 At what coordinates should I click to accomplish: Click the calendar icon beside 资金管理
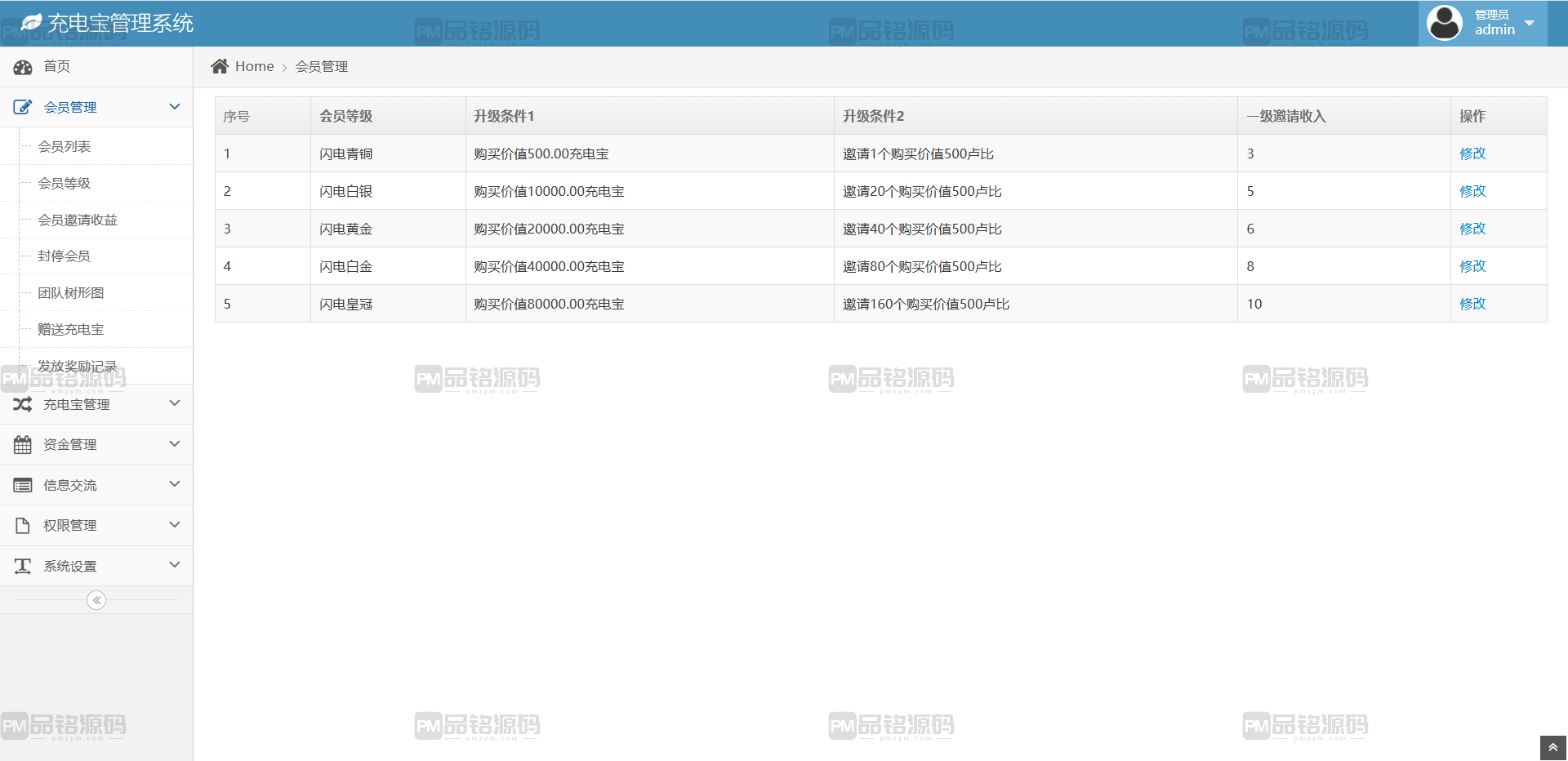(x=23, y=444)
